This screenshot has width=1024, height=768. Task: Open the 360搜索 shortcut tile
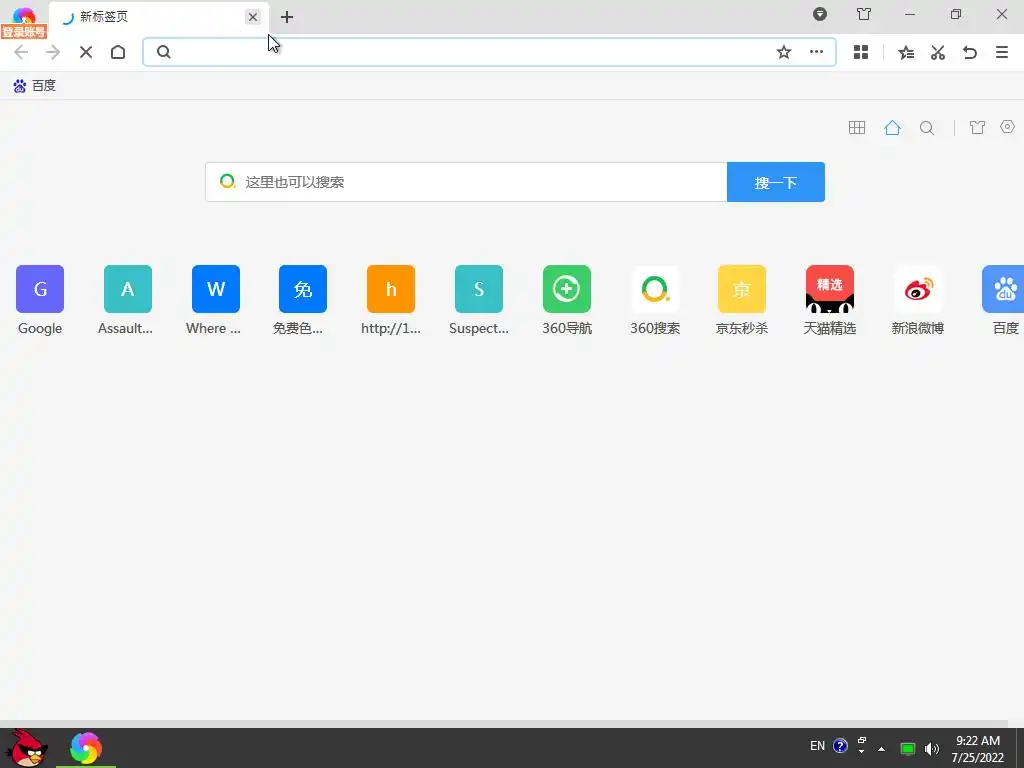[x=655, y=300]
